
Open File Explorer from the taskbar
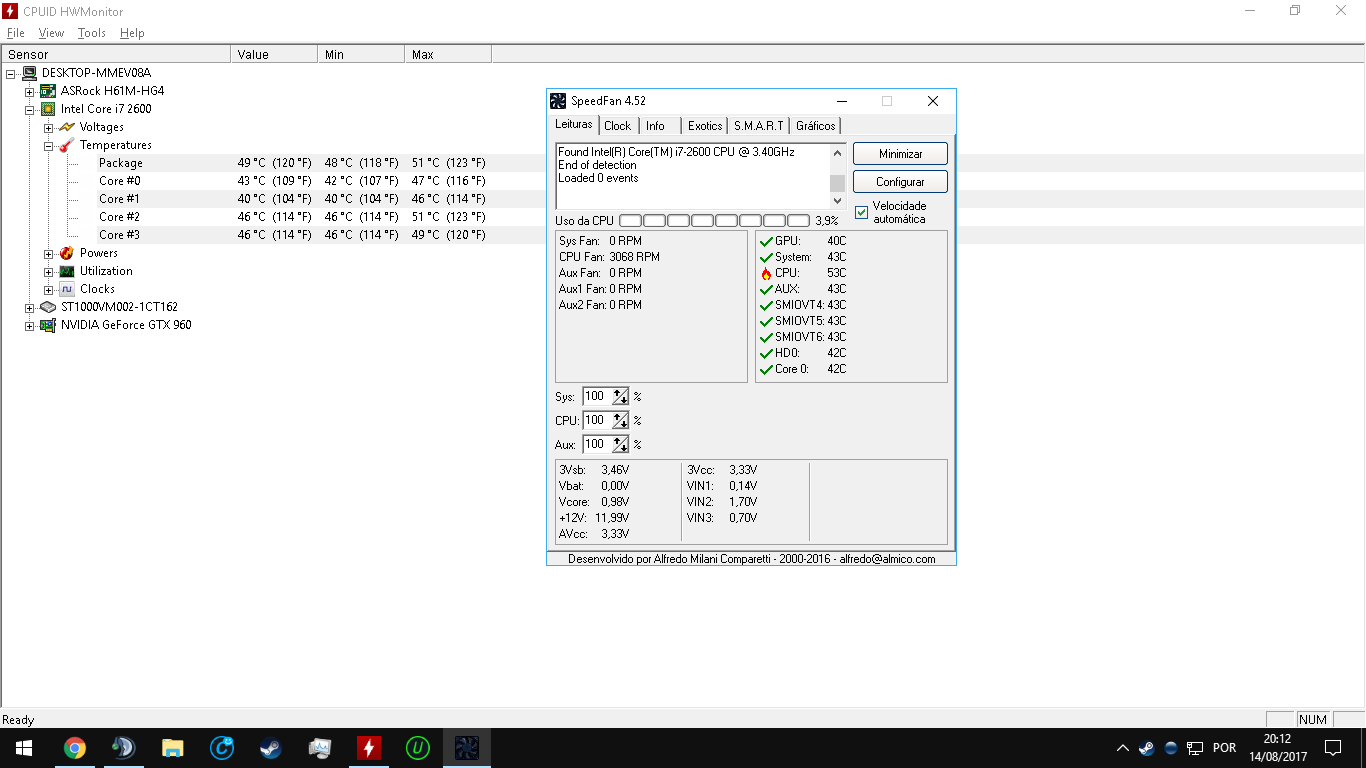pyautogui.click(x=172, y=748)
